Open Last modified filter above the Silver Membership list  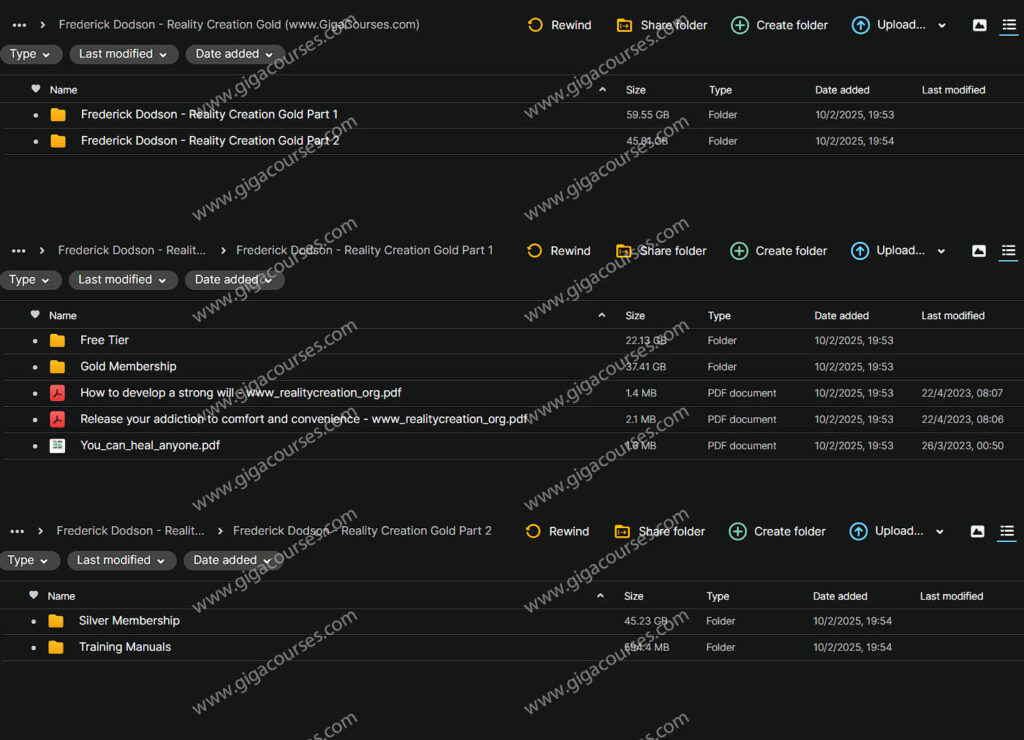[121, 560]
